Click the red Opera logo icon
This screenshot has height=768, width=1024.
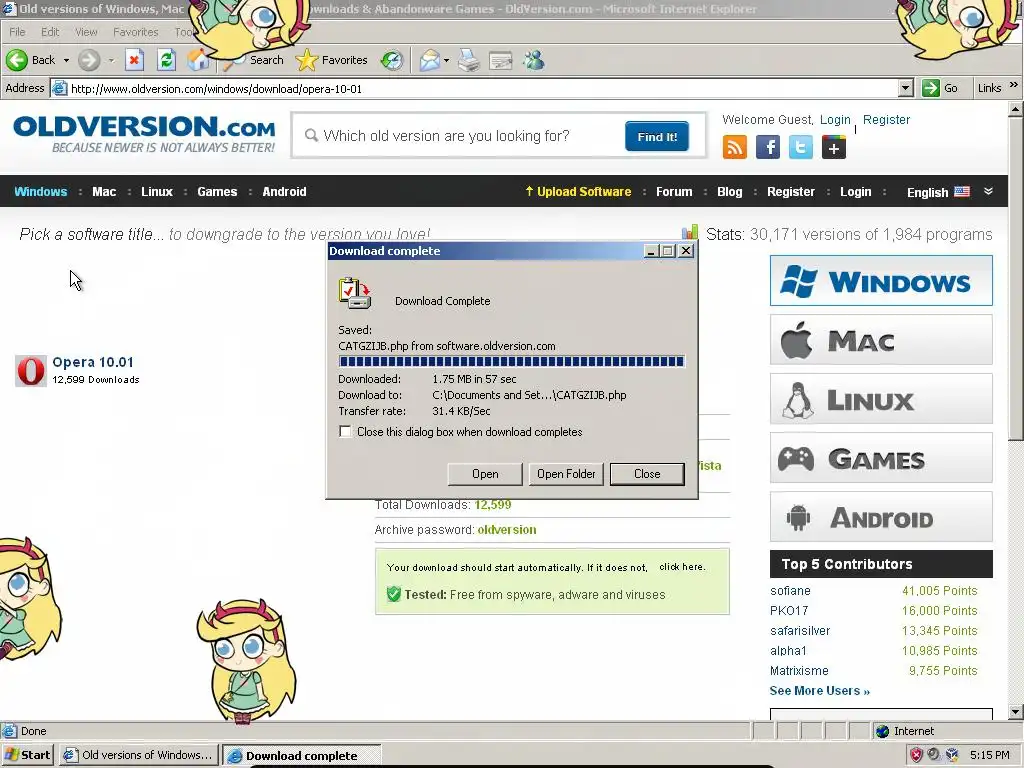point(31,370)
